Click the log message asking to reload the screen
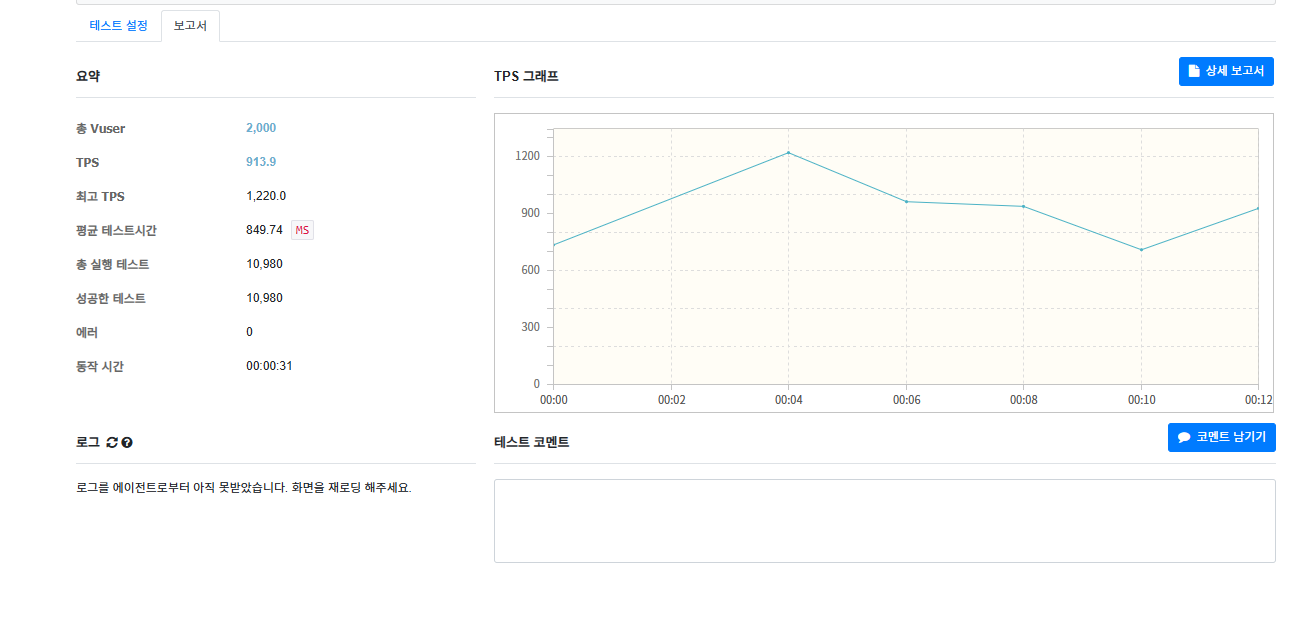1314x633 pixels. coord(244,489)
